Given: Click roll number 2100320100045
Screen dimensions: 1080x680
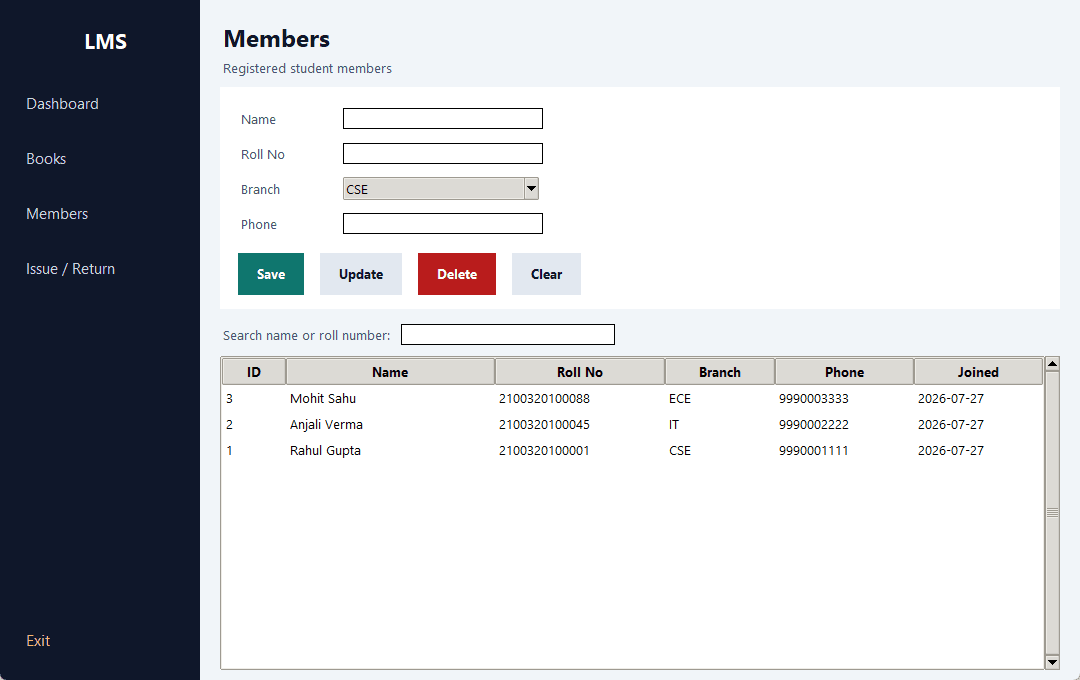Looking at the screenshot, I should [x=544, y=425].
